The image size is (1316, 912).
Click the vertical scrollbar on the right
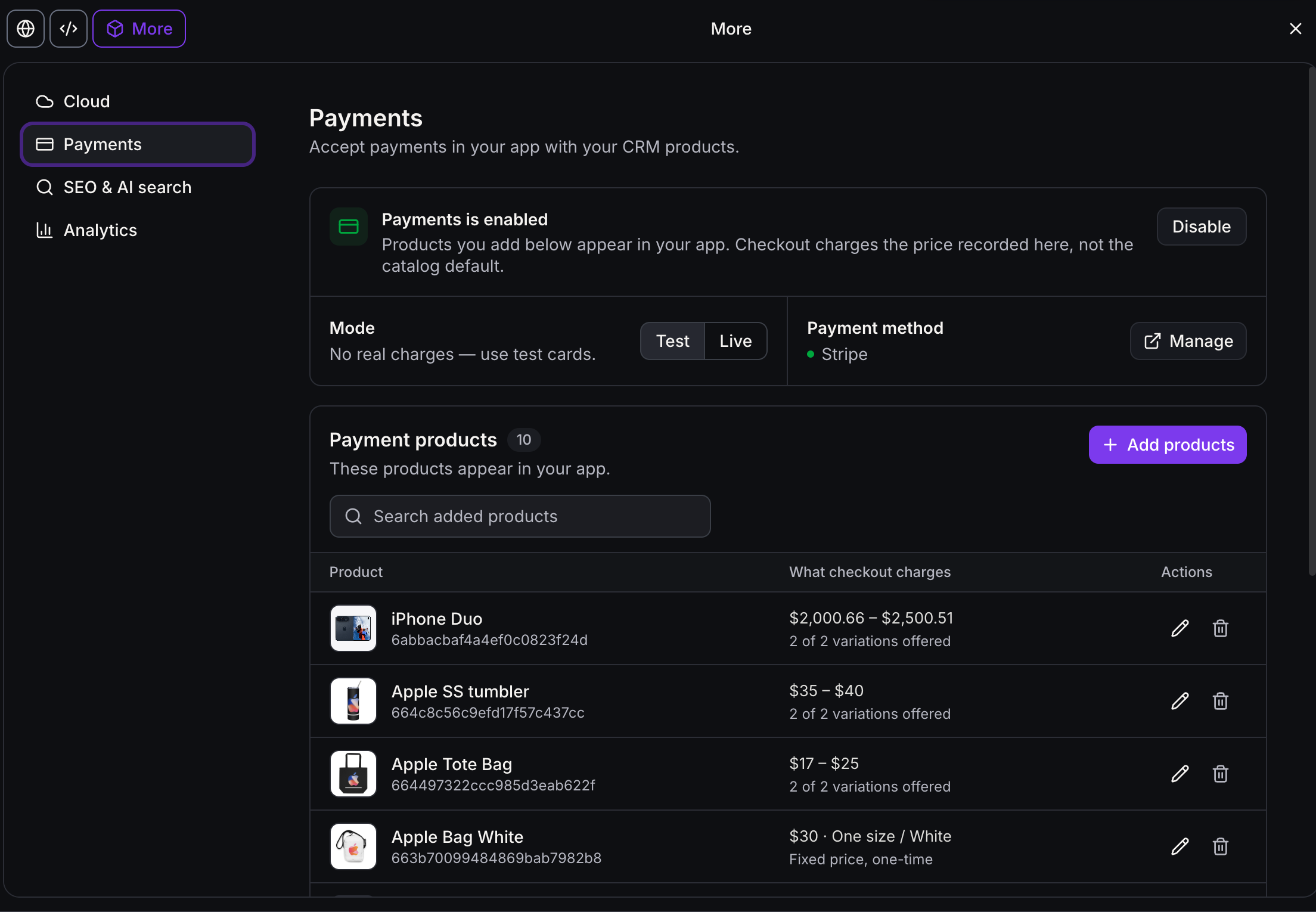click(1311, 322)
